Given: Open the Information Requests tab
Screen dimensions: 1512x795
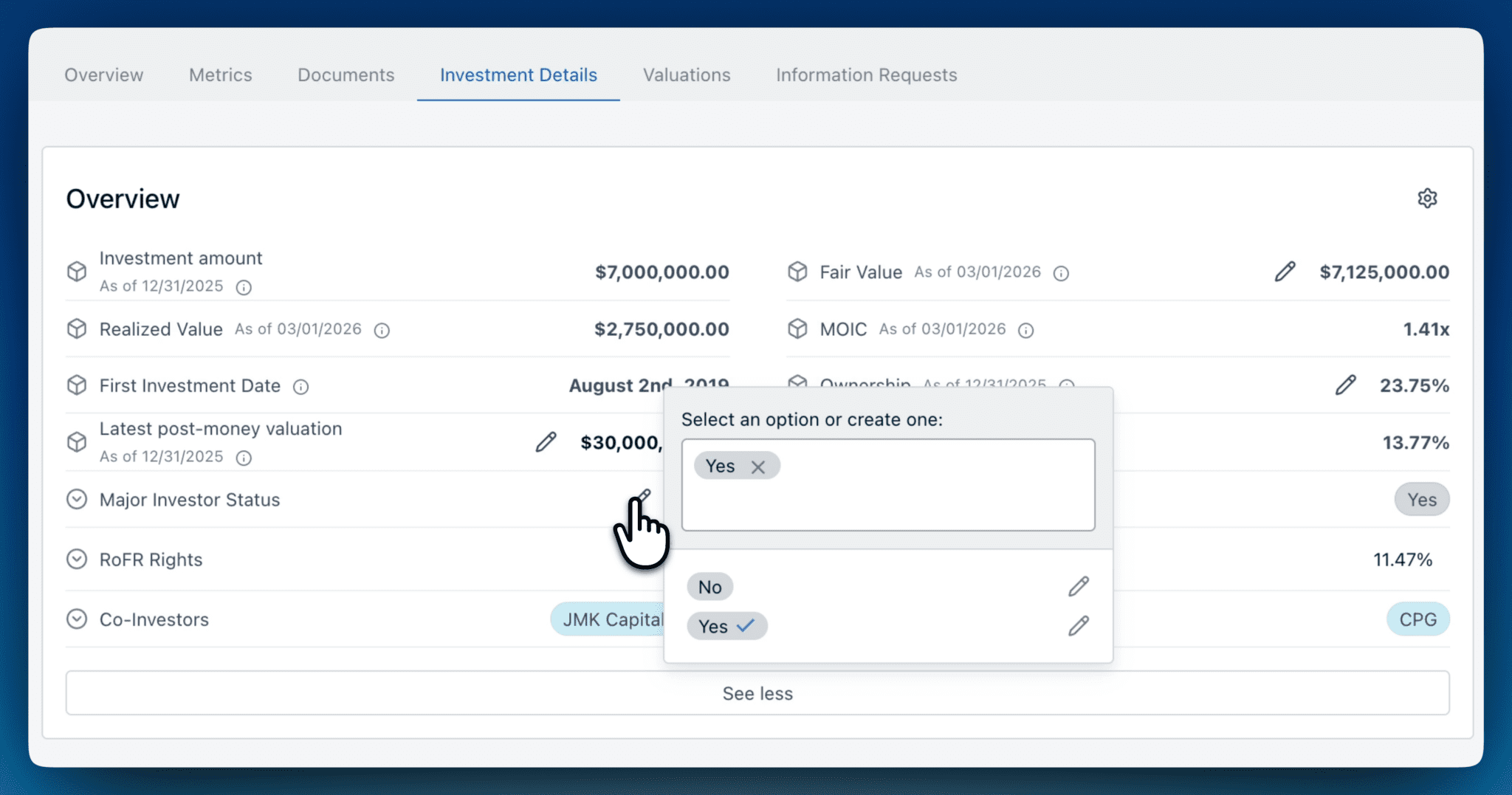Looking at the screenshot, I should point(866,75).
